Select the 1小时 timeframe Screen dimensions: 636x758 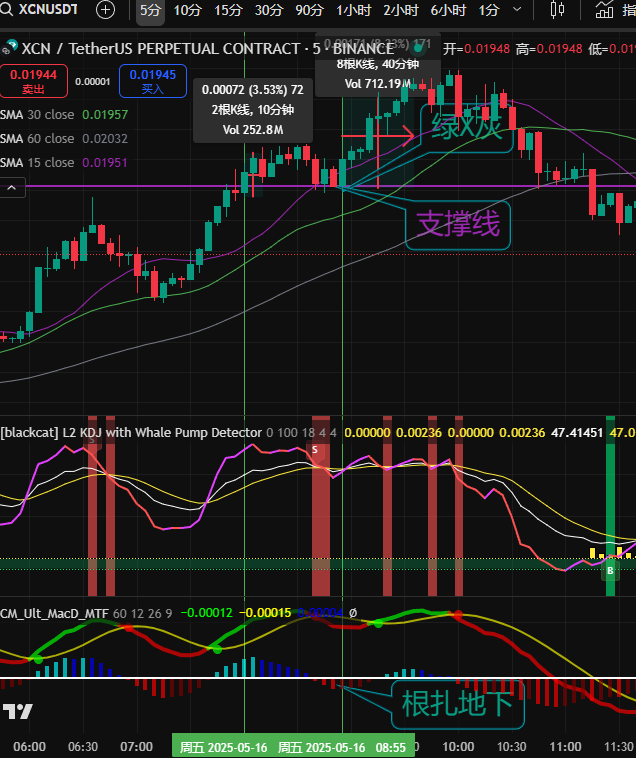(x=353, y=10)
